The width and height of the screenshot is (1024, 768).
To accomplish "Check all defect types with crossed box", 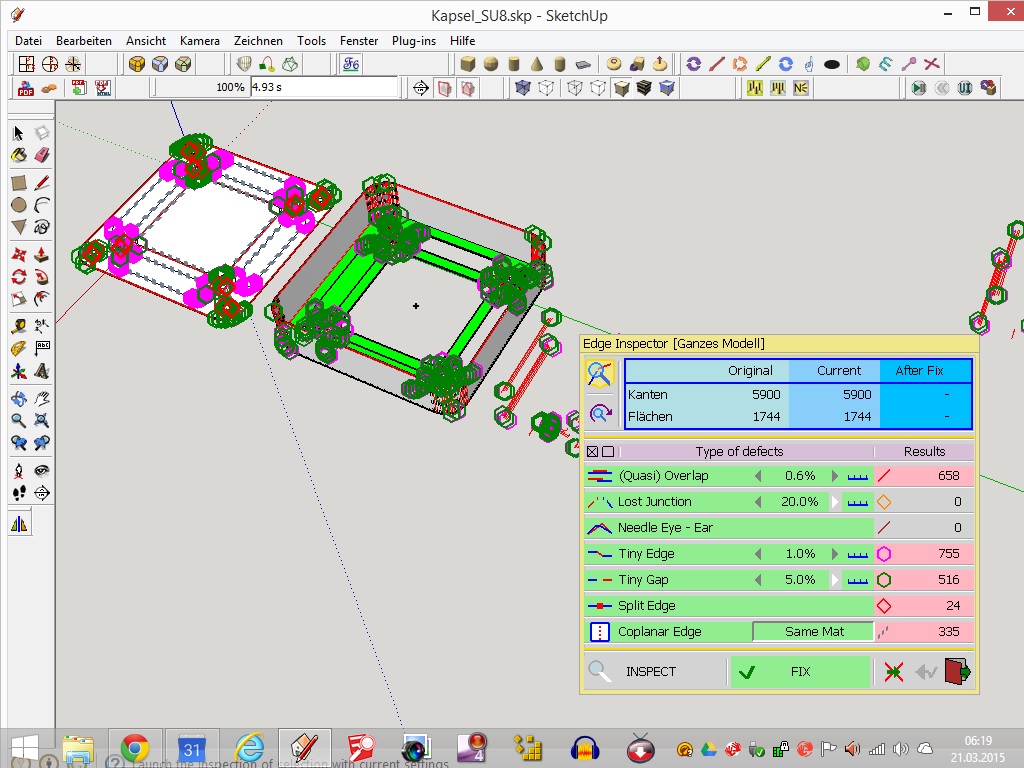I will [x=592, y=452].
